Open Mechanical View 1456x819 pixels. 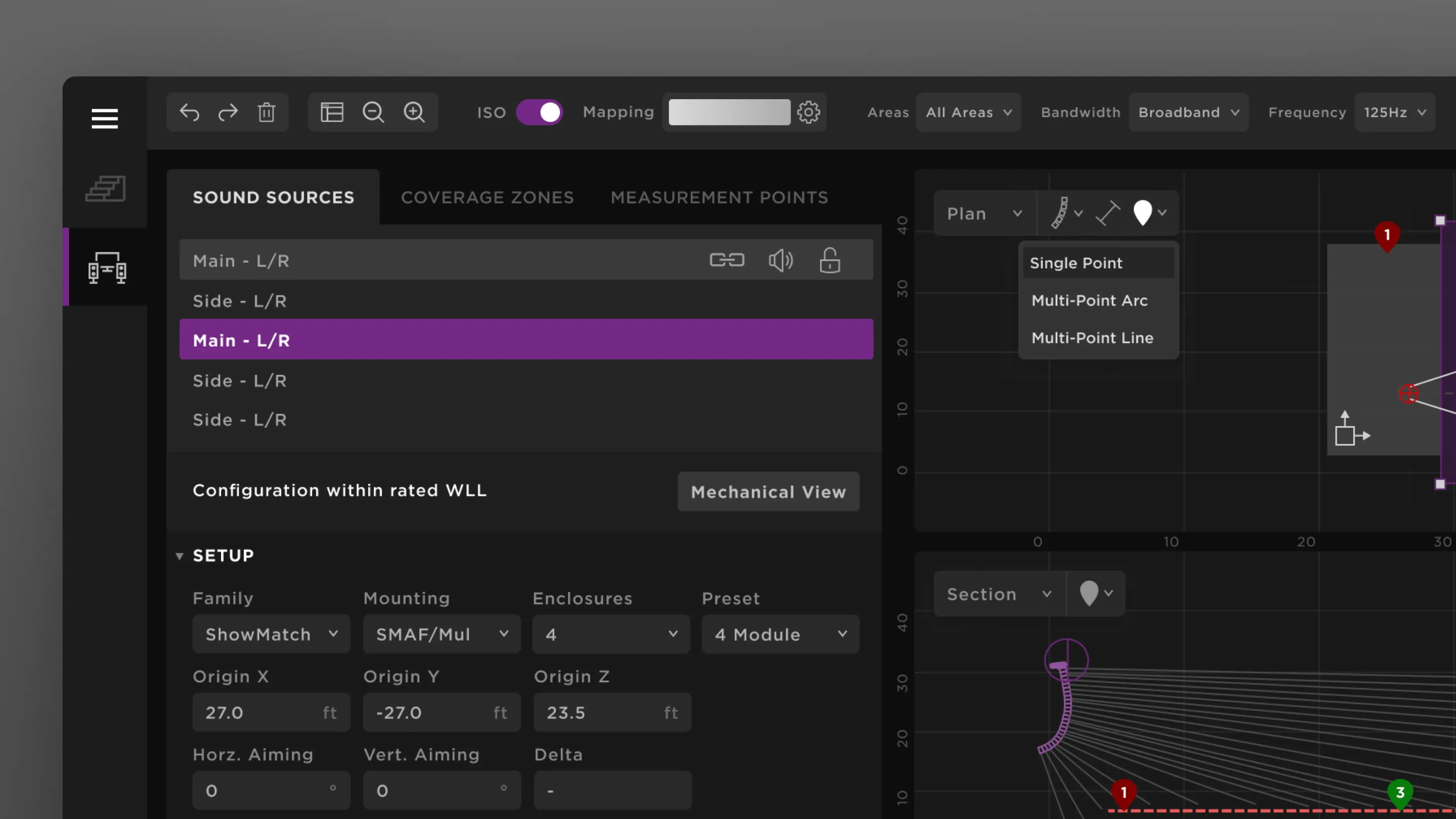pyautogui.click(x=768, y=492)
